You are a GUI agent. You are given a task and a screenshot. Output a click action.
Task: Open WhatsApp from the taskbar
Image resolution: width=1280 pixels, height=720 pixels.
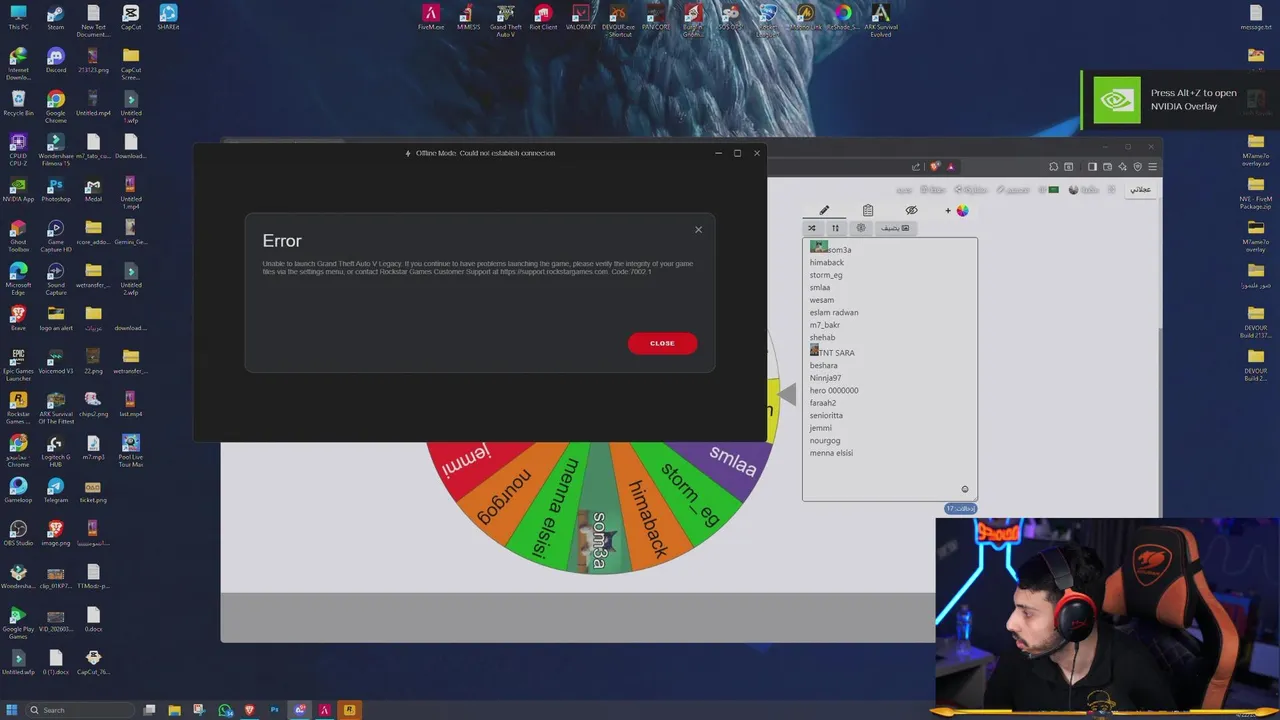point(226,710)
